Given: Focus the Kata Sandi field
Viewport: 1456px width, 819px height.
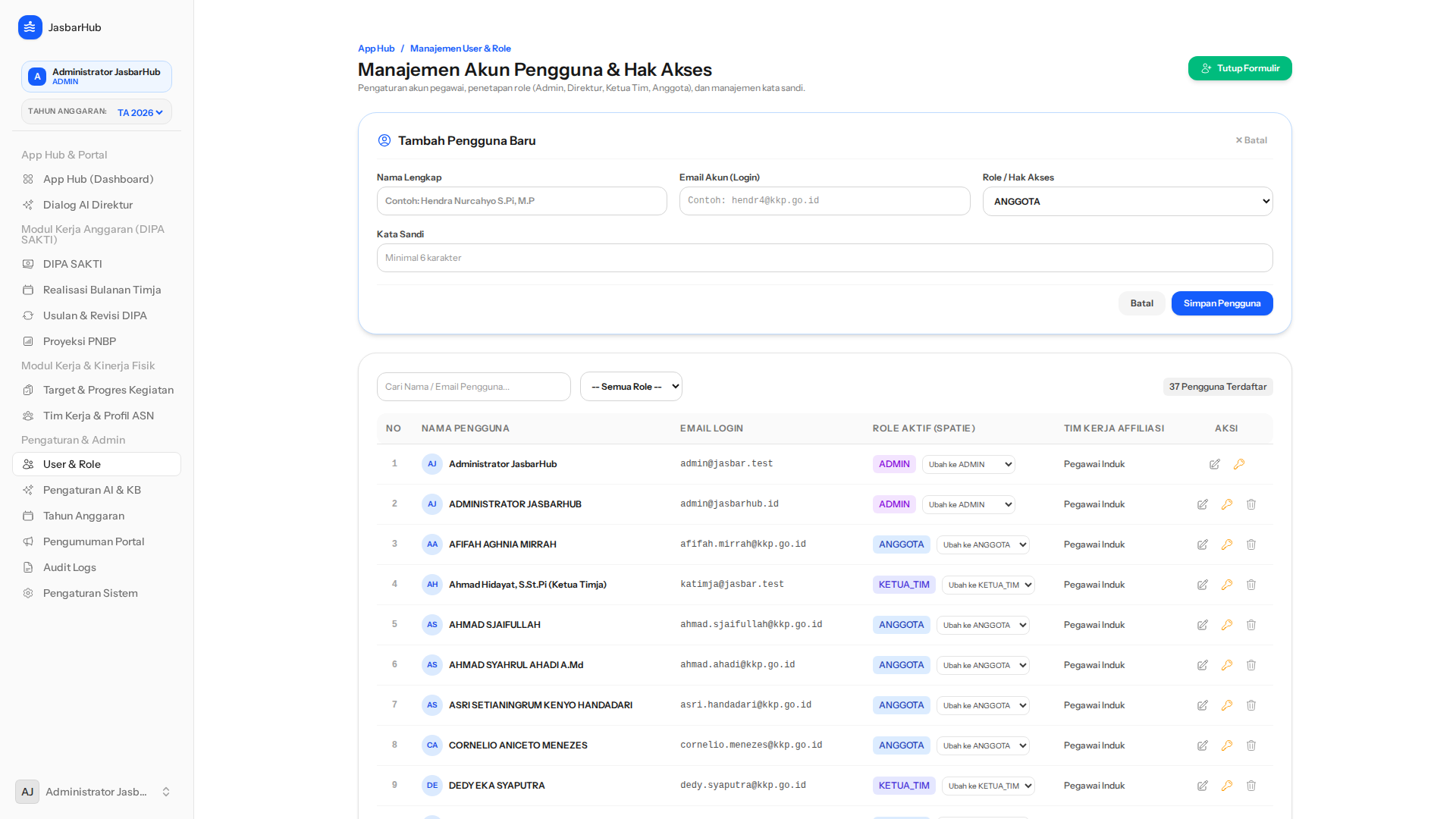Looking at the screenshot, I should [824, 258].
